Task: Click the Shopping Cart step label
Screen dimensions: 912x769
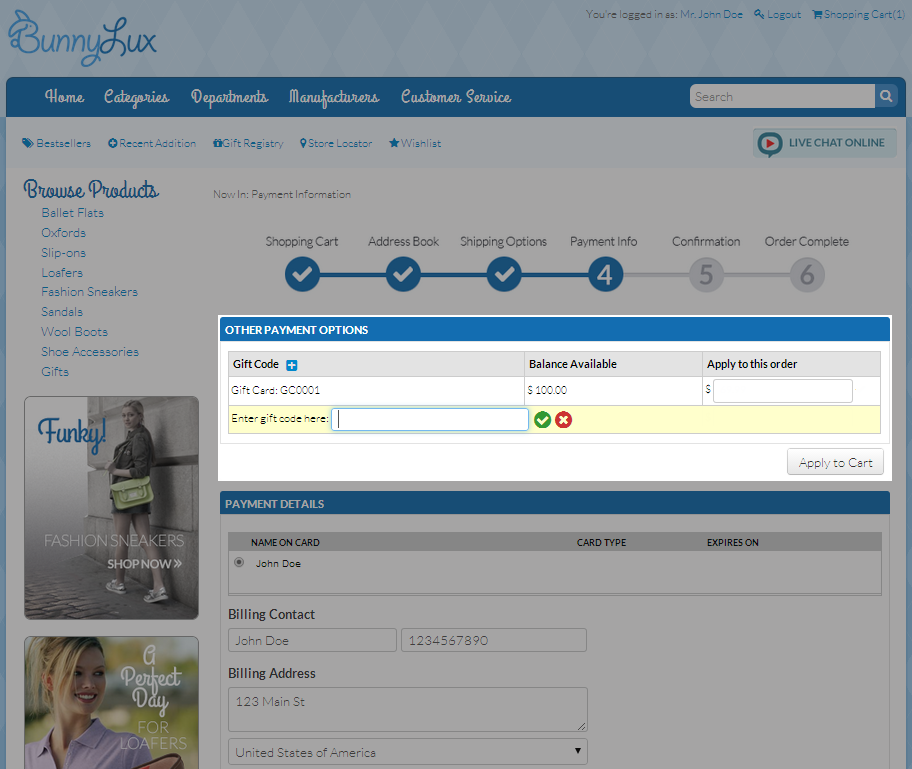Action: 302,242
